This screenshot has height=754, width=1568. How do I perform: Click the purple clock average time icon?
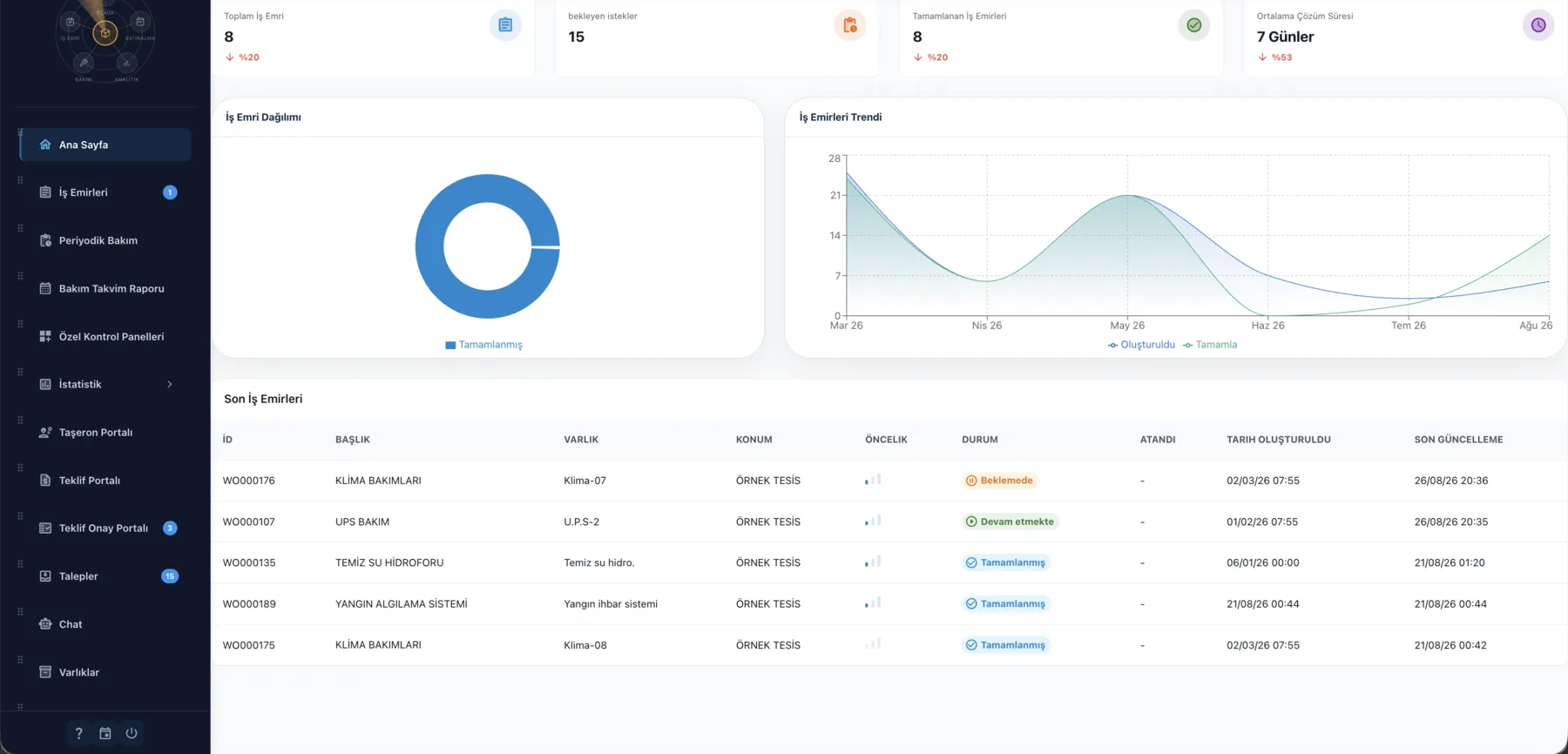1538,25
